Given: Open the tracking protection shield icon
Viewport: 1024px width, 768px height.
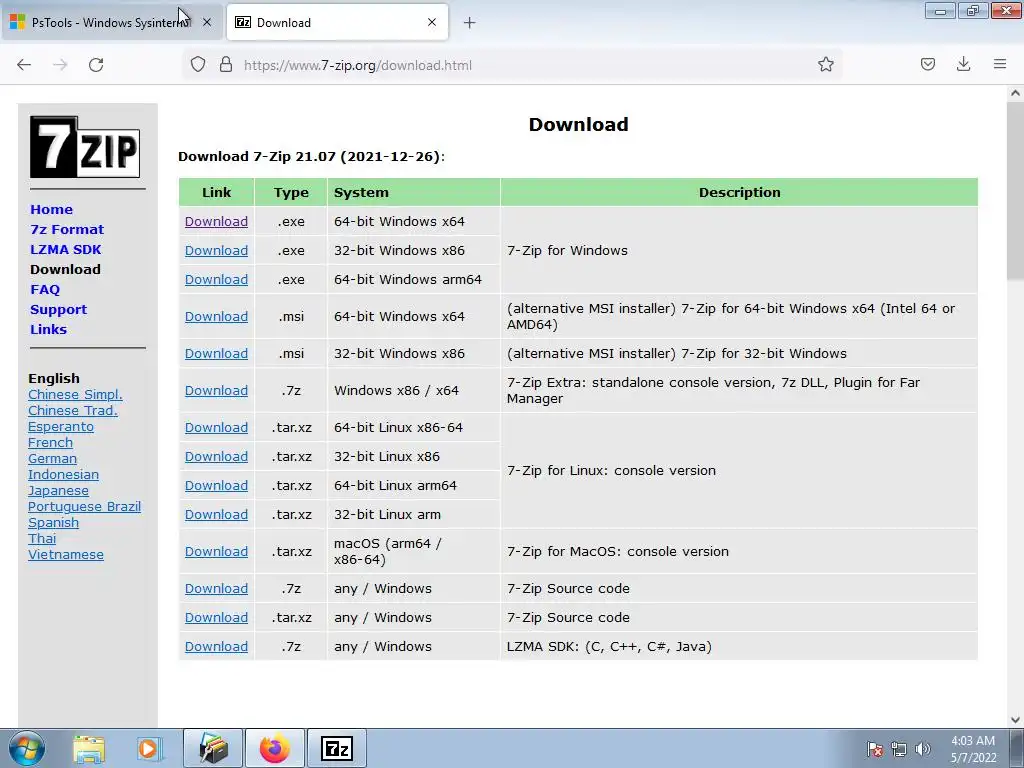Looking at the screenshot, I should tap(198, 64).
